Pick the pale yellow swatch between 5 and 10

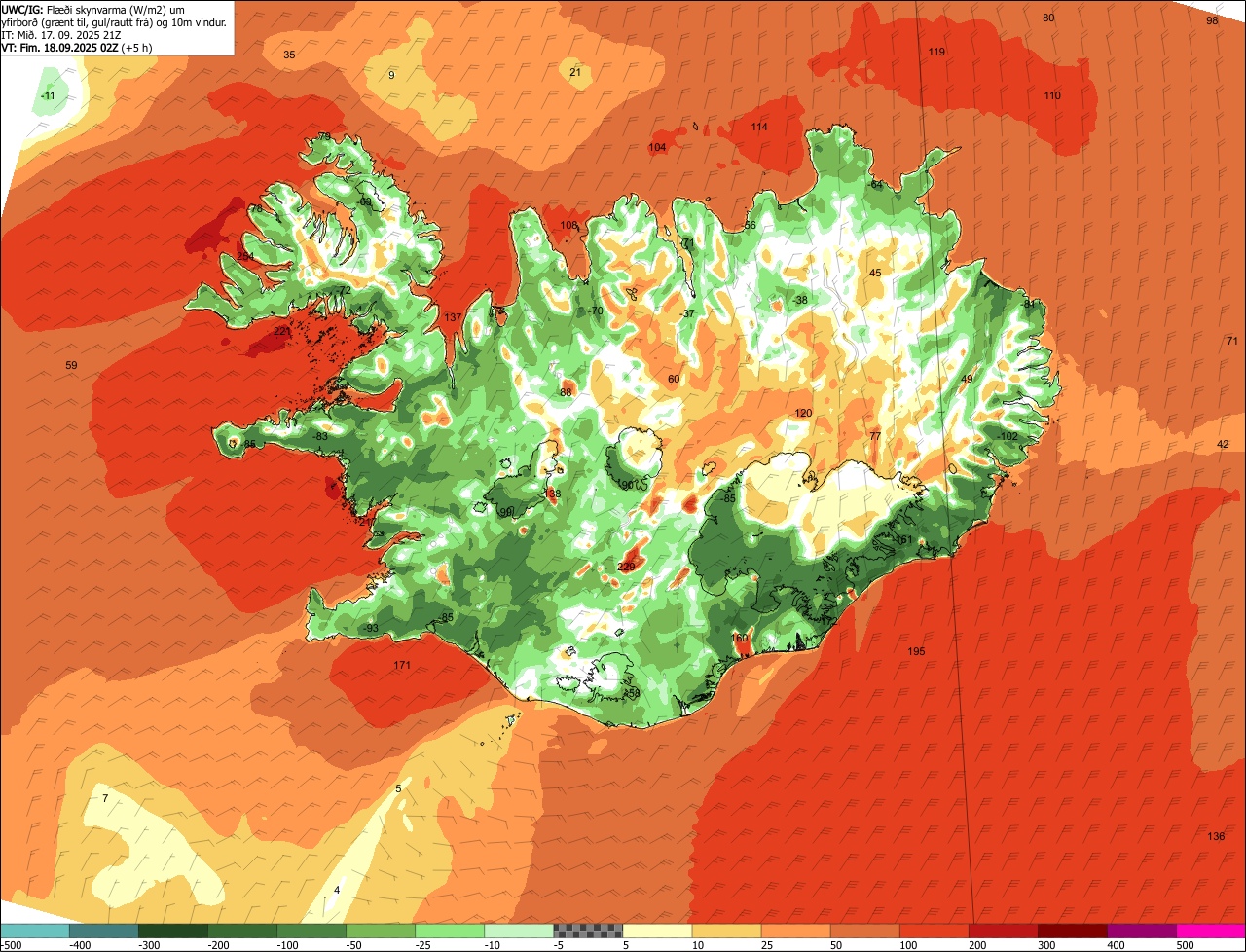point(657,931)
